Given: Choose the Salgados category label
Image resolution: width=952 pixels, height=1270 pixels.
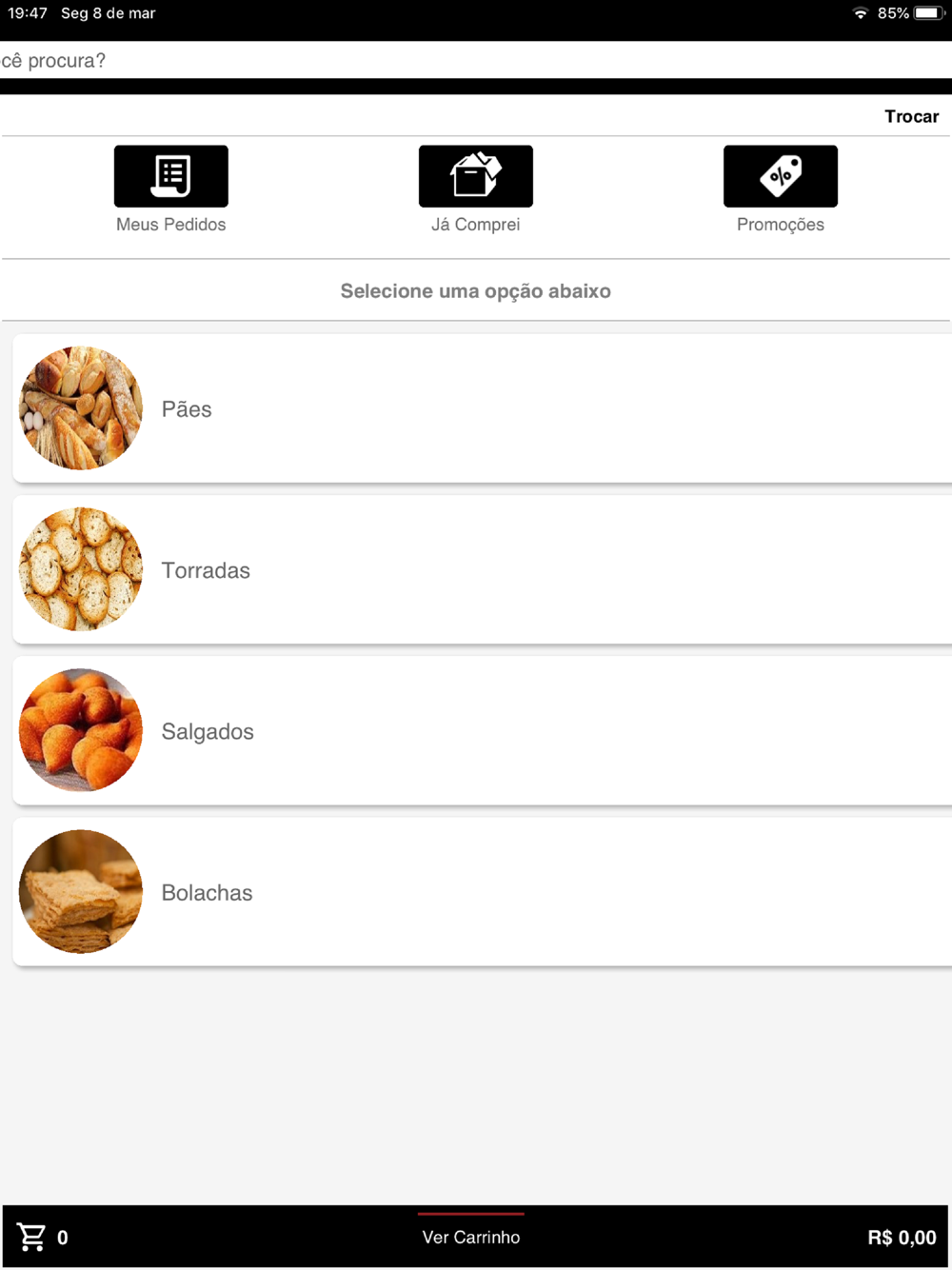Looking at the screenshot, I should 208,731.
